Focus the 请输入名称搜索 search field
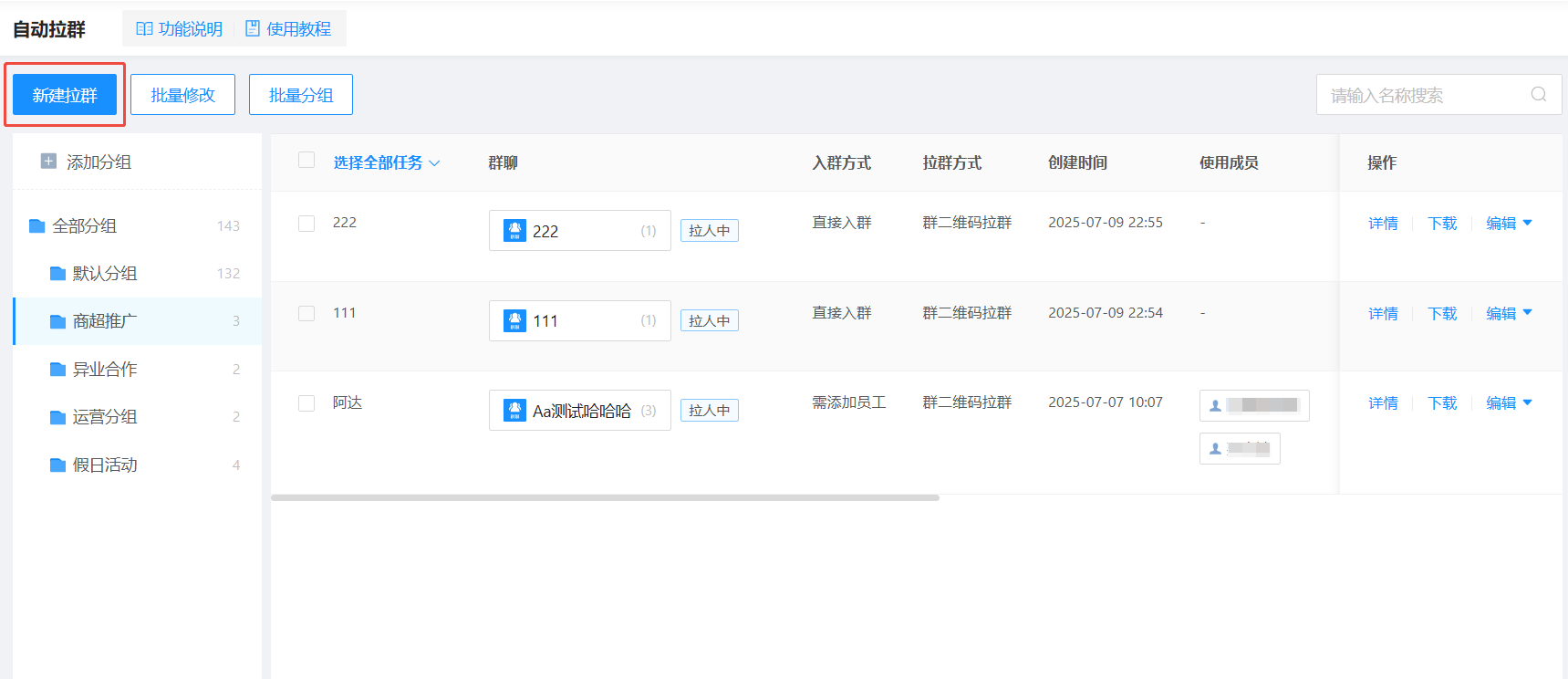Viewport: 1568px width, 679px height. click(x=1438, y=94)
